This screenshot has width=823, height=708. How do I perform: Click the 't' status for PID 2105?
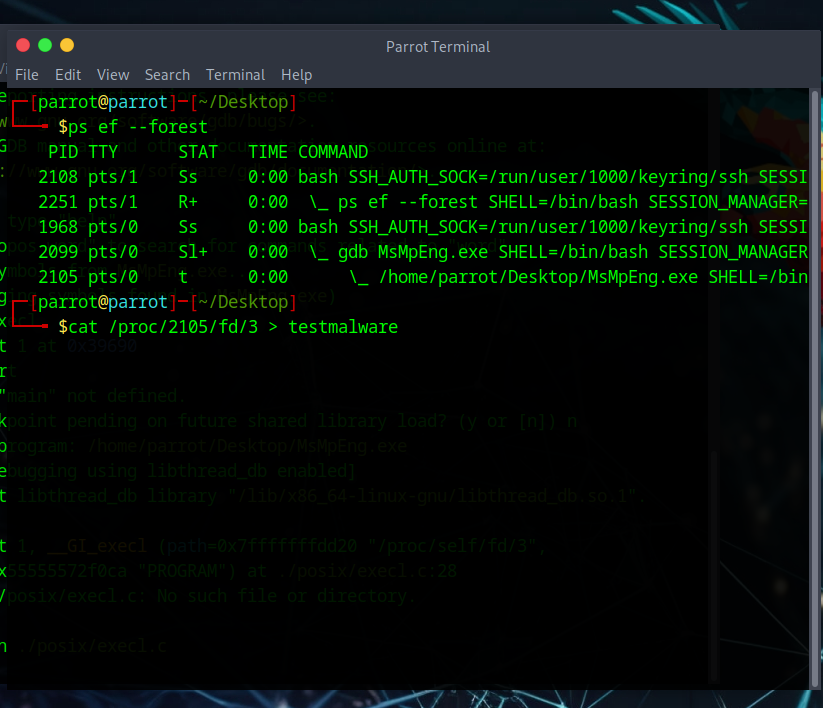pyautogui.click(x=183, y=277)
